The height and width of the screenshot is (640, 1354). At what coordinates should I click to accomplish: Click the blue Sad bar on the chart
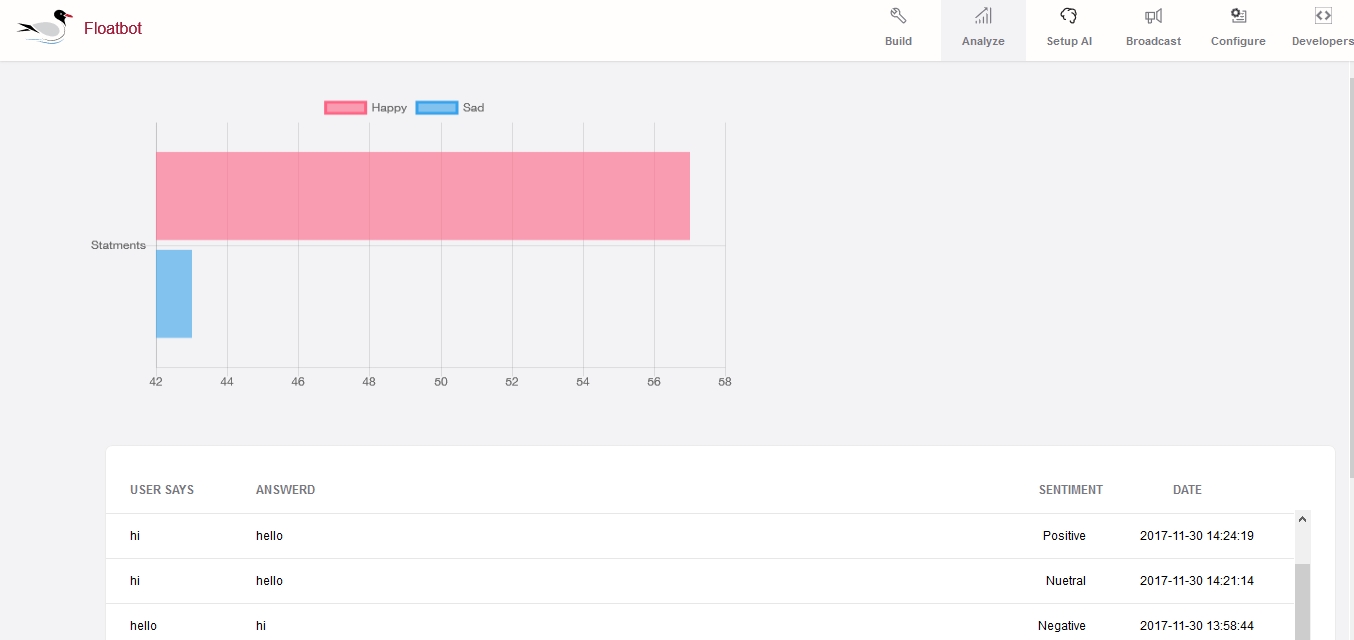click(x=174, y=295)
